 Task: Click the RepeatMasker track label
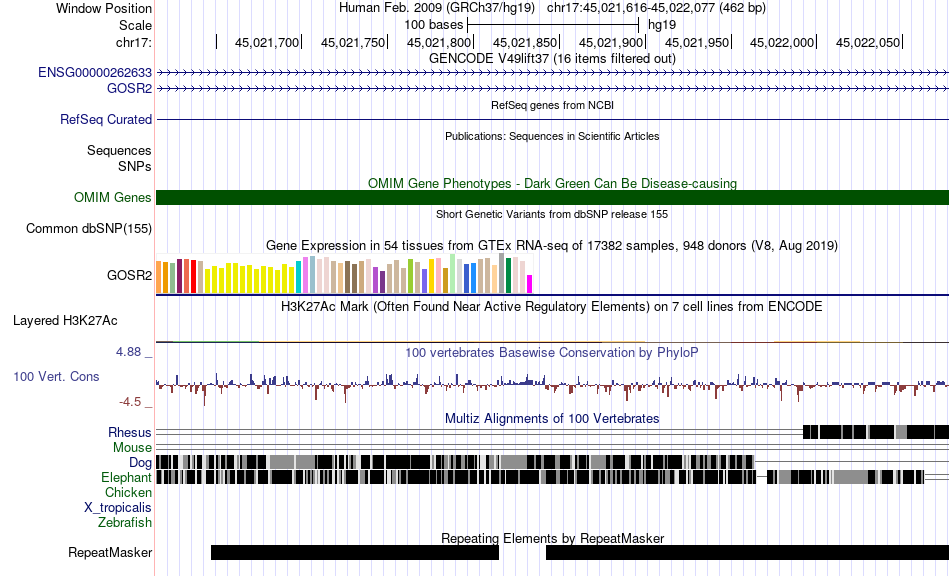tap(110, 552)
